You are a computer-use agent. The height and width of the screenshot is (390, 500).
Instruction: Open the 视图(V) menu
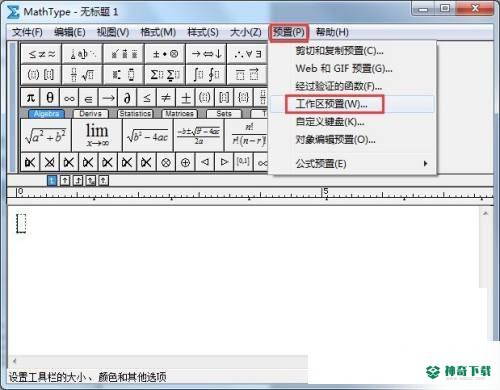click(113, 32)
